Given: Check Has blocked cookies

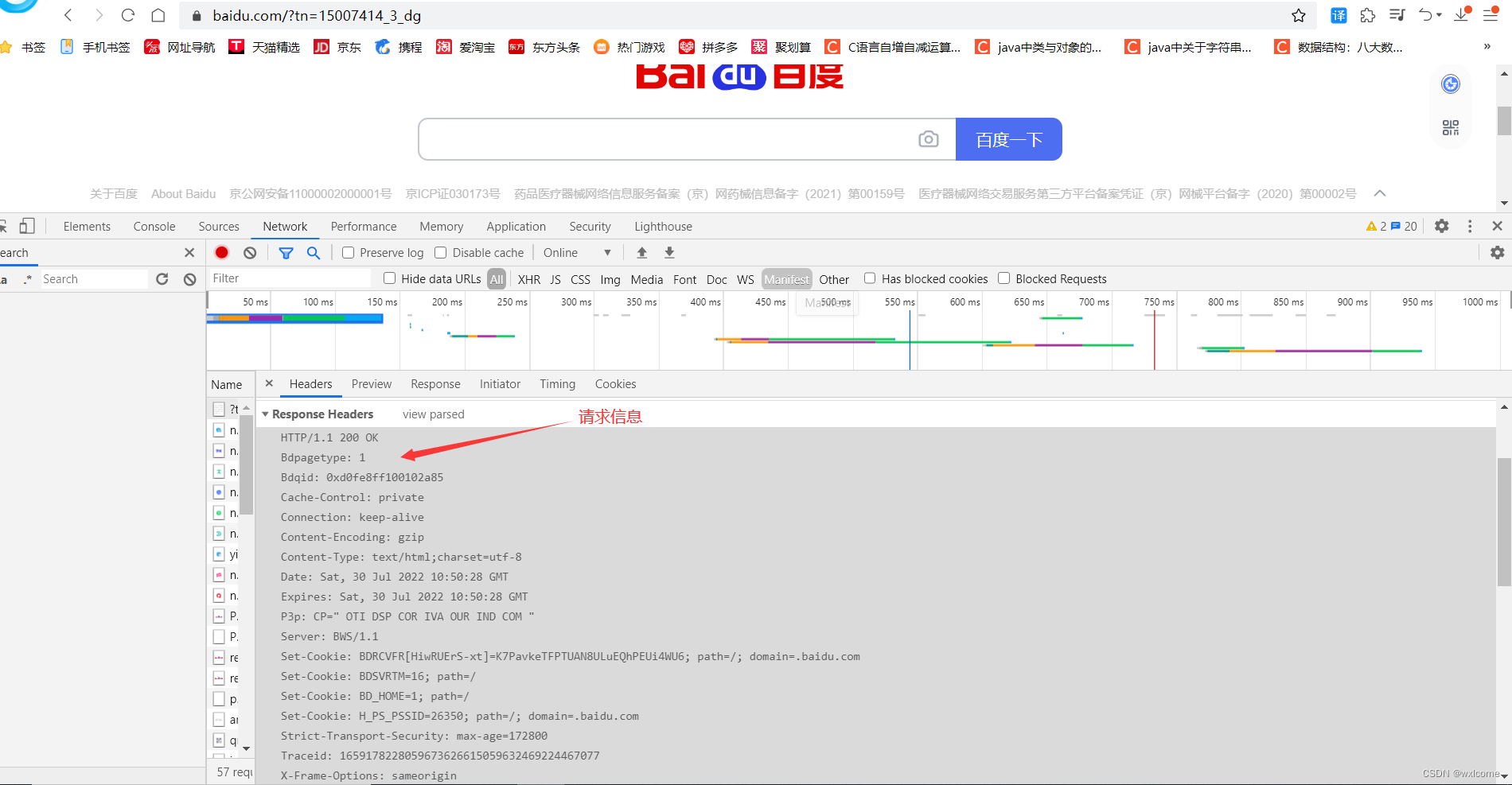Looking at the screenshot, I should [x=870, y=278].
